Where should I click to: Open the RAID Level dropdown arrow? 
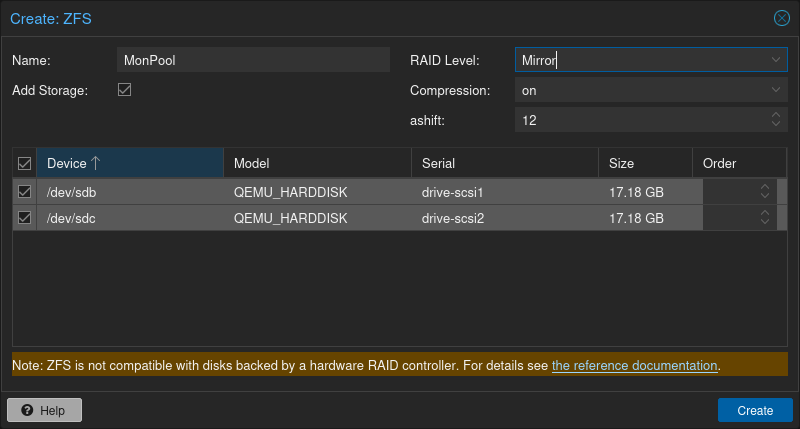tap(776, 60)
